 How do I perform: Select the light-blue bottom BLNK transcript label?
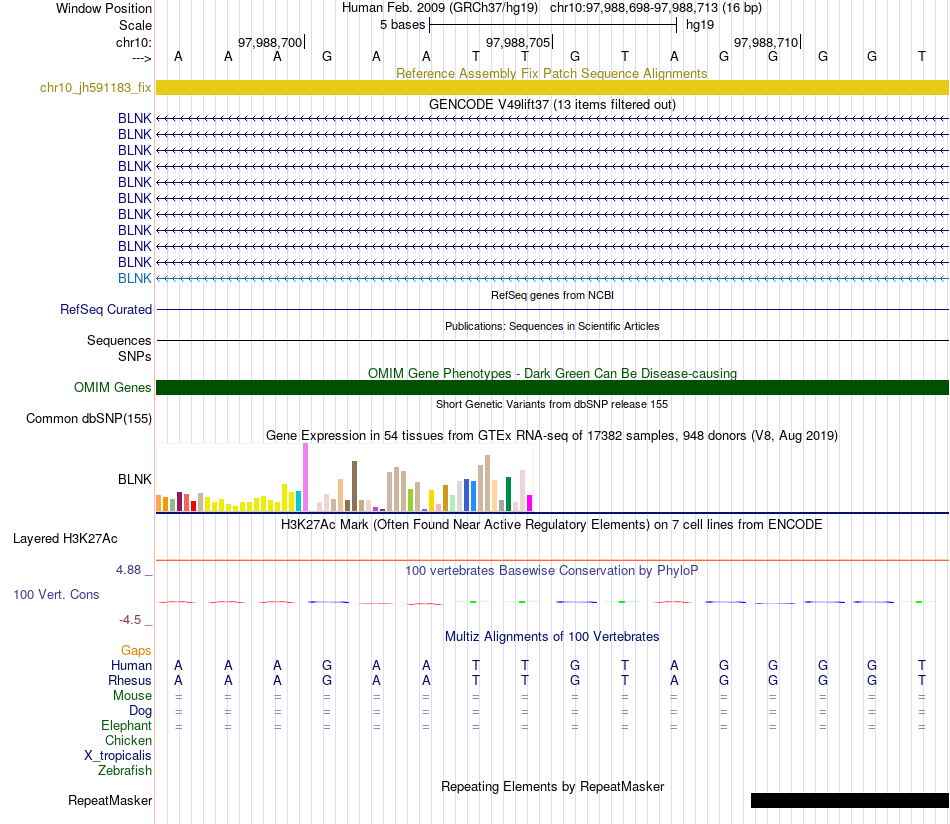pos(135,278)
